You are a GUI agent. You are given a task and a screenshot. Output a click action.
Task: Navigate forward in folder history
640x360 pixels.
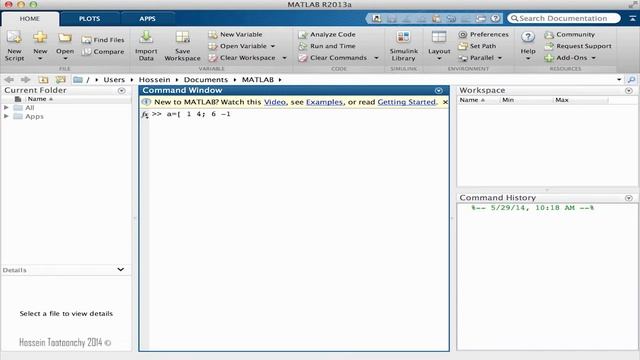[x=25, y=80]
